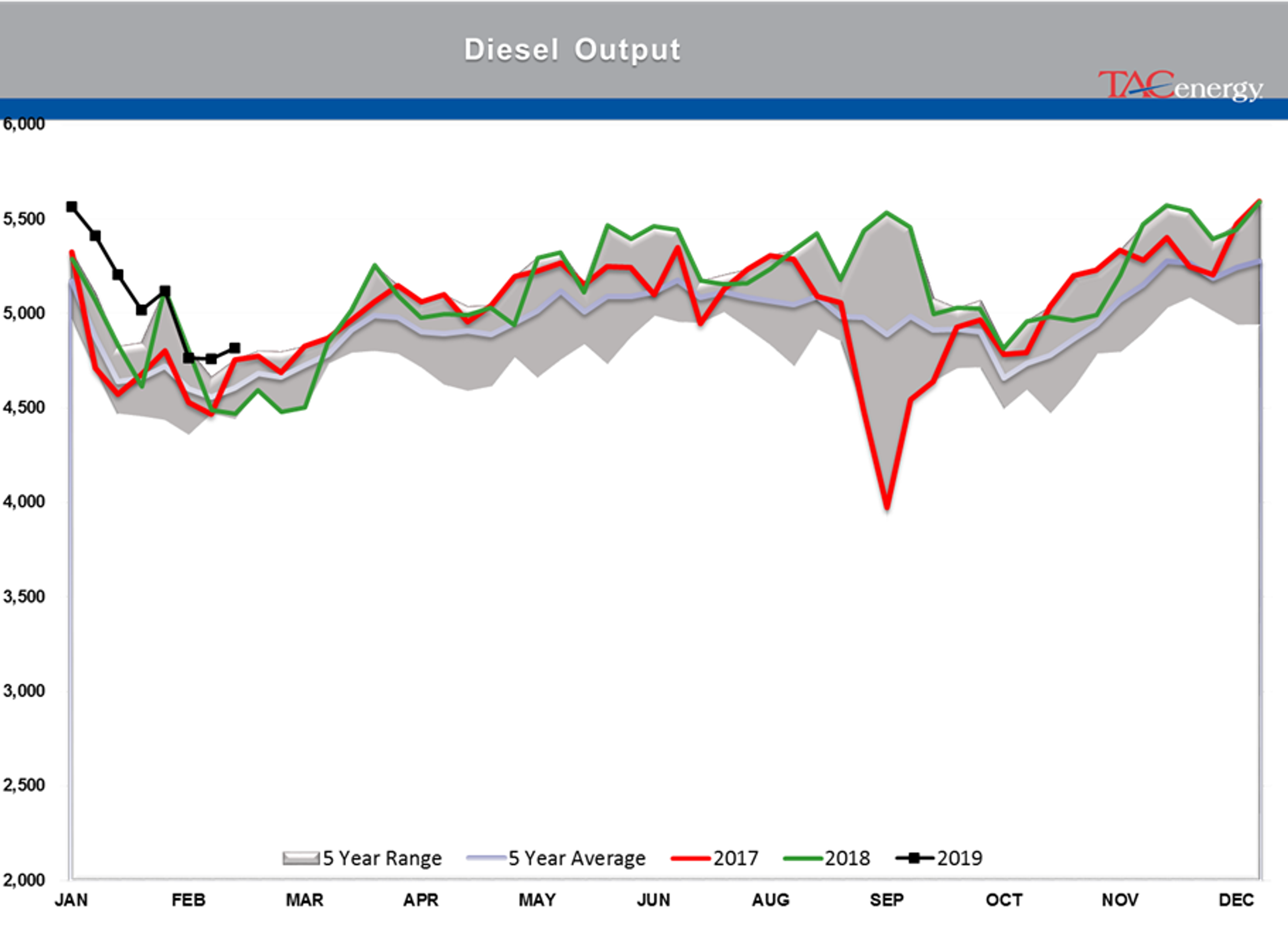Click the black 2019 legend marker
1288x933 pixels.
tap(914, 858)
